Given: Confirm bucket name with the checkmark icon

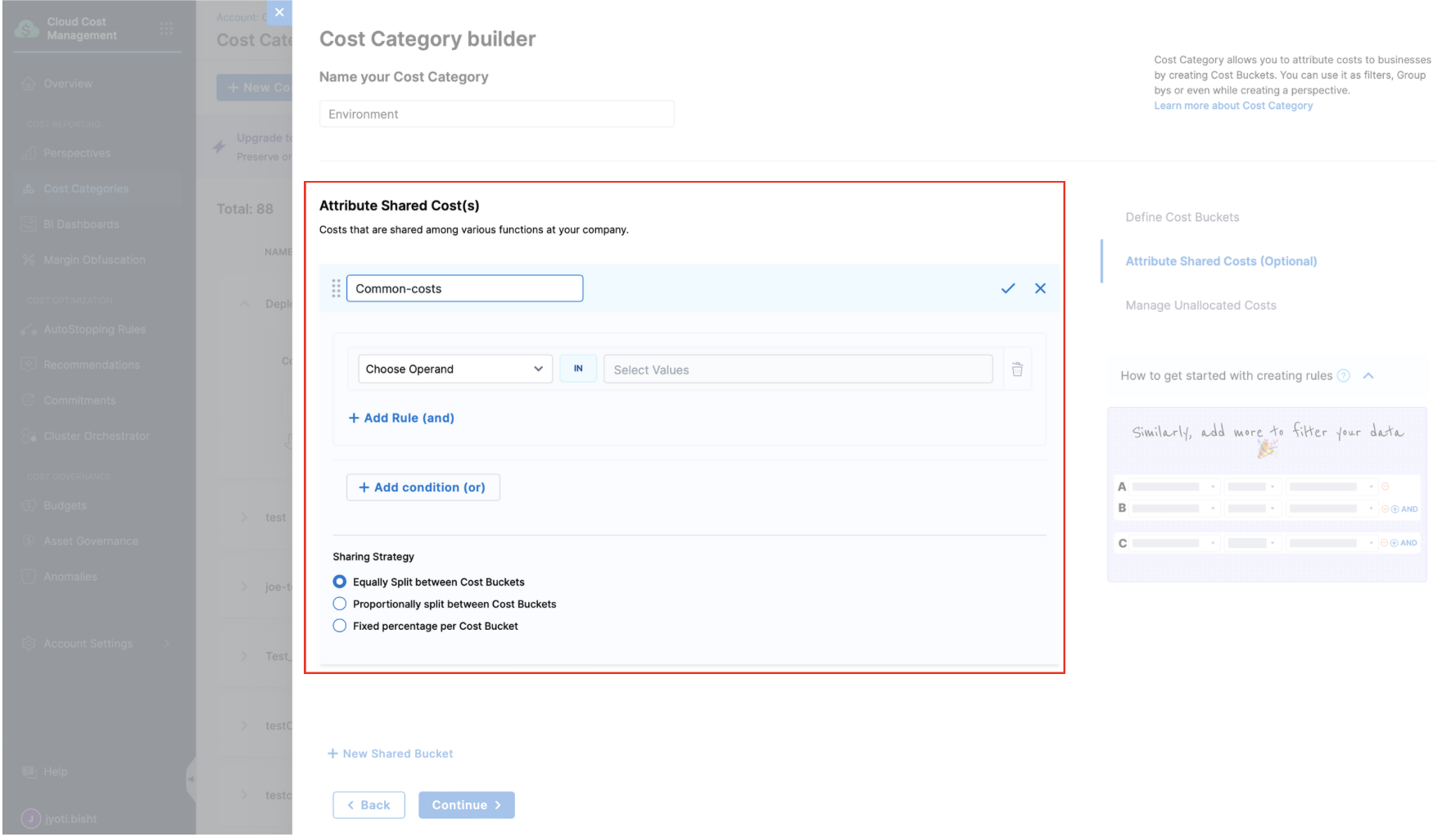Looking at the screenshot, I should [1007, 288].
